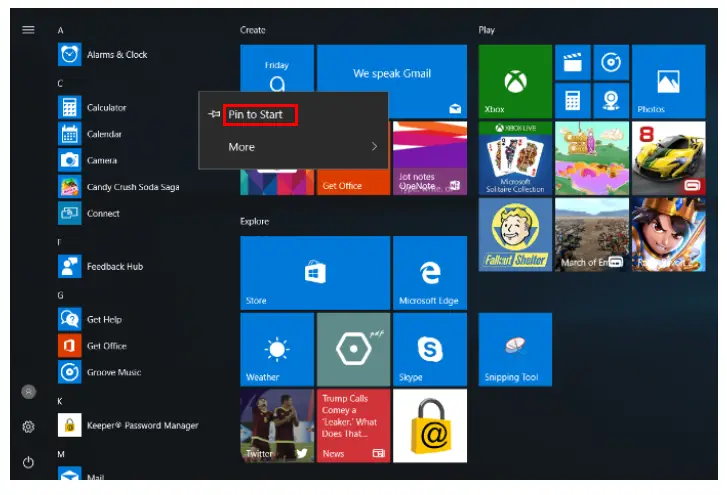Open the Snipping Tool tile

[515, 349]
